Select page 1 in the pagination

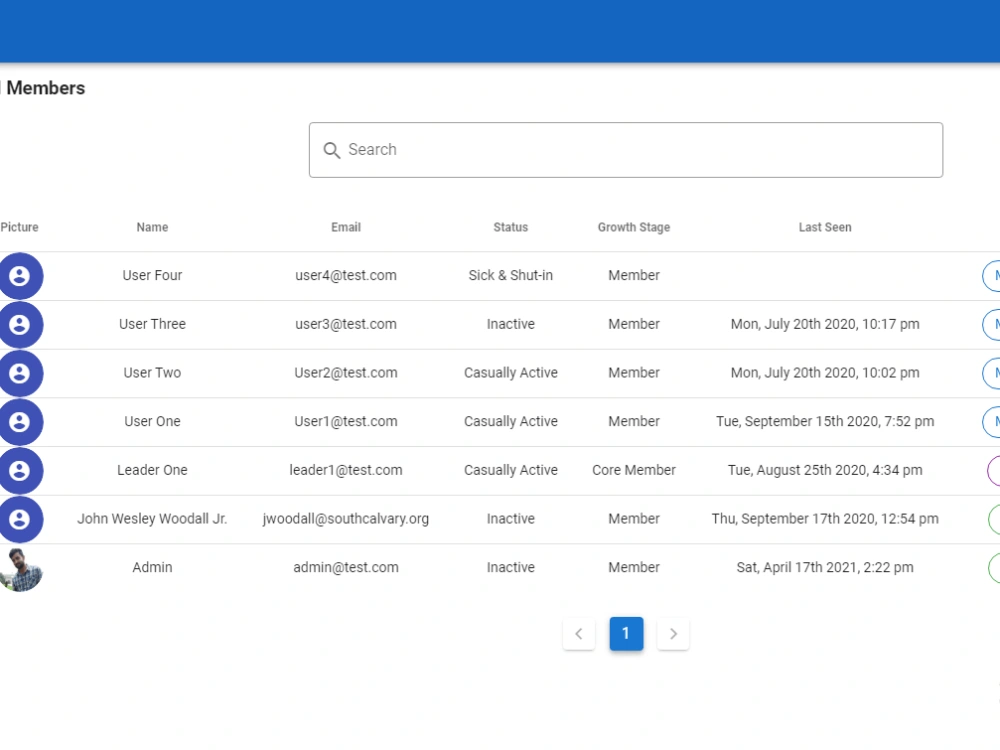pos(626,633)
